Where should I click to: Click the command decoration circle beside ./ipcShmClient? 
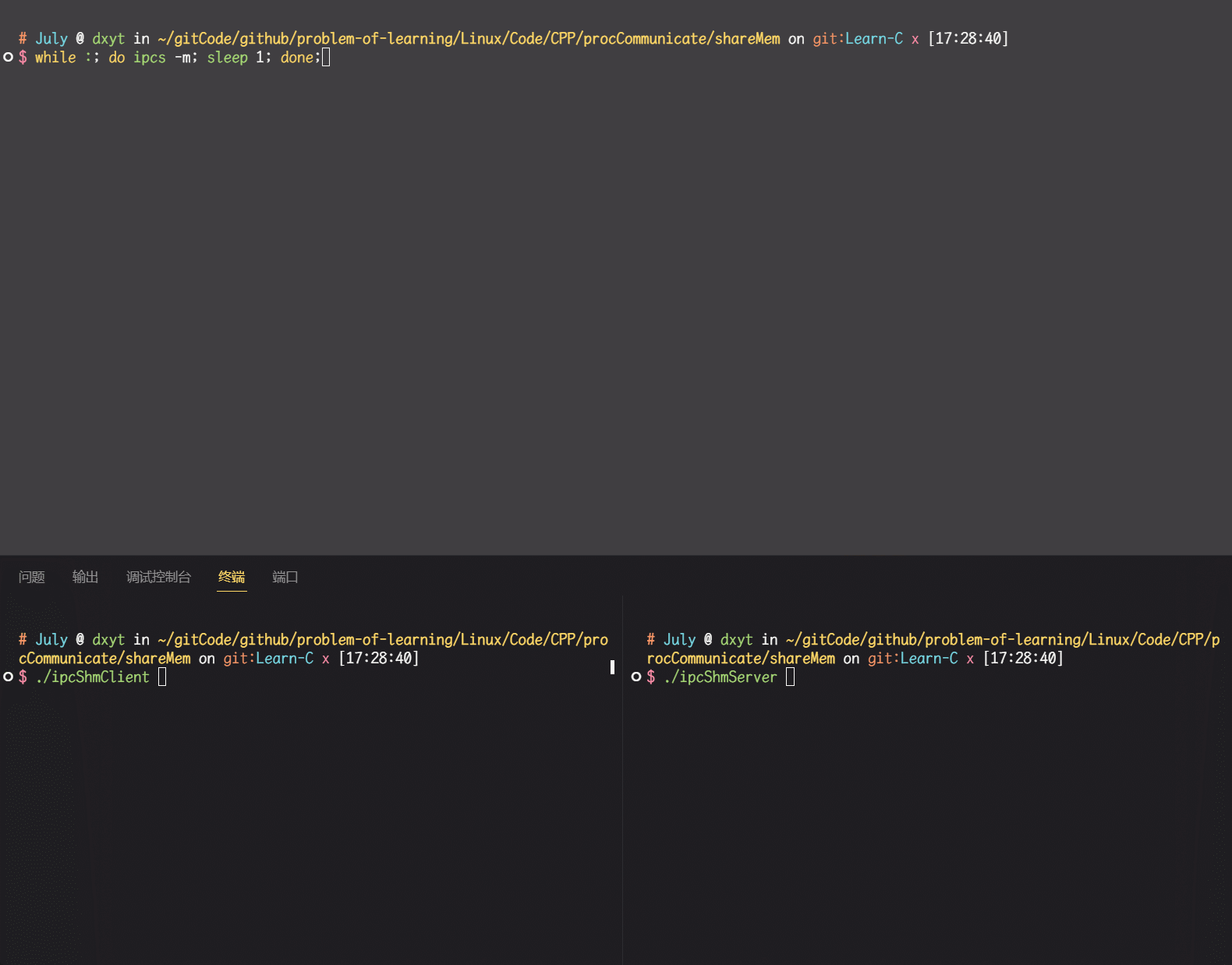coord(9,677)
